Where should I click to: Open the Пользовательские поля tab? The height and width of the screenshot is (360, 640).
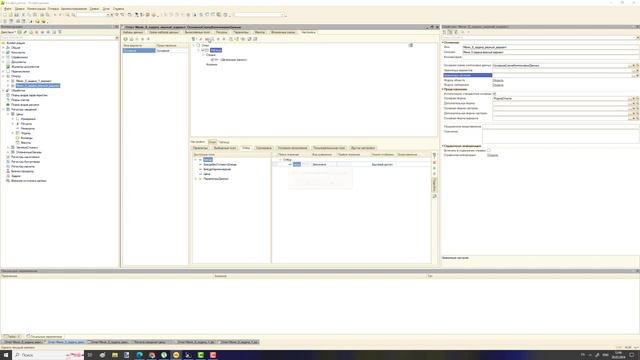coord(329,148)
